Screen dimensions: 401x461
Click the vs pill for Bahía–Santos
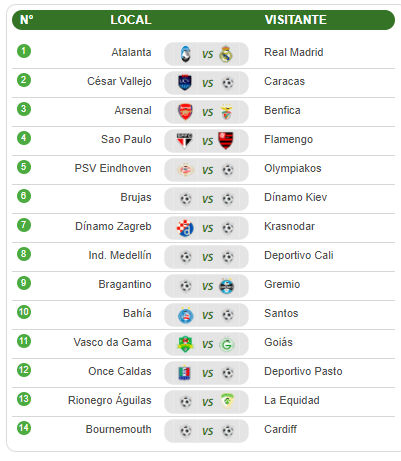pos(206,315)
